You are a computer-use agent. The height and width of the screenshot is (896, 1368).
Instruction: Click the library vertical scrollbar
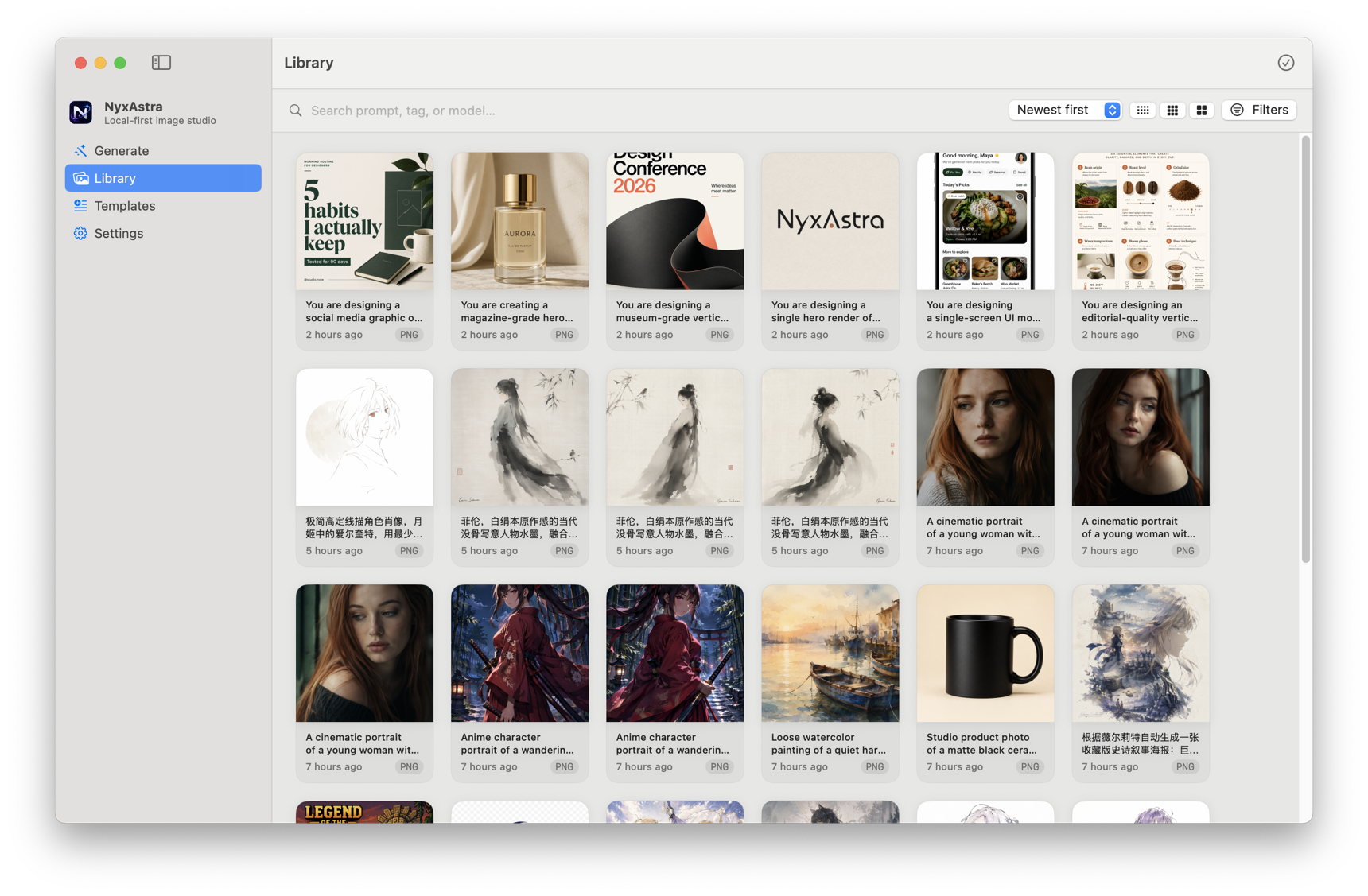pos(1305,350)
